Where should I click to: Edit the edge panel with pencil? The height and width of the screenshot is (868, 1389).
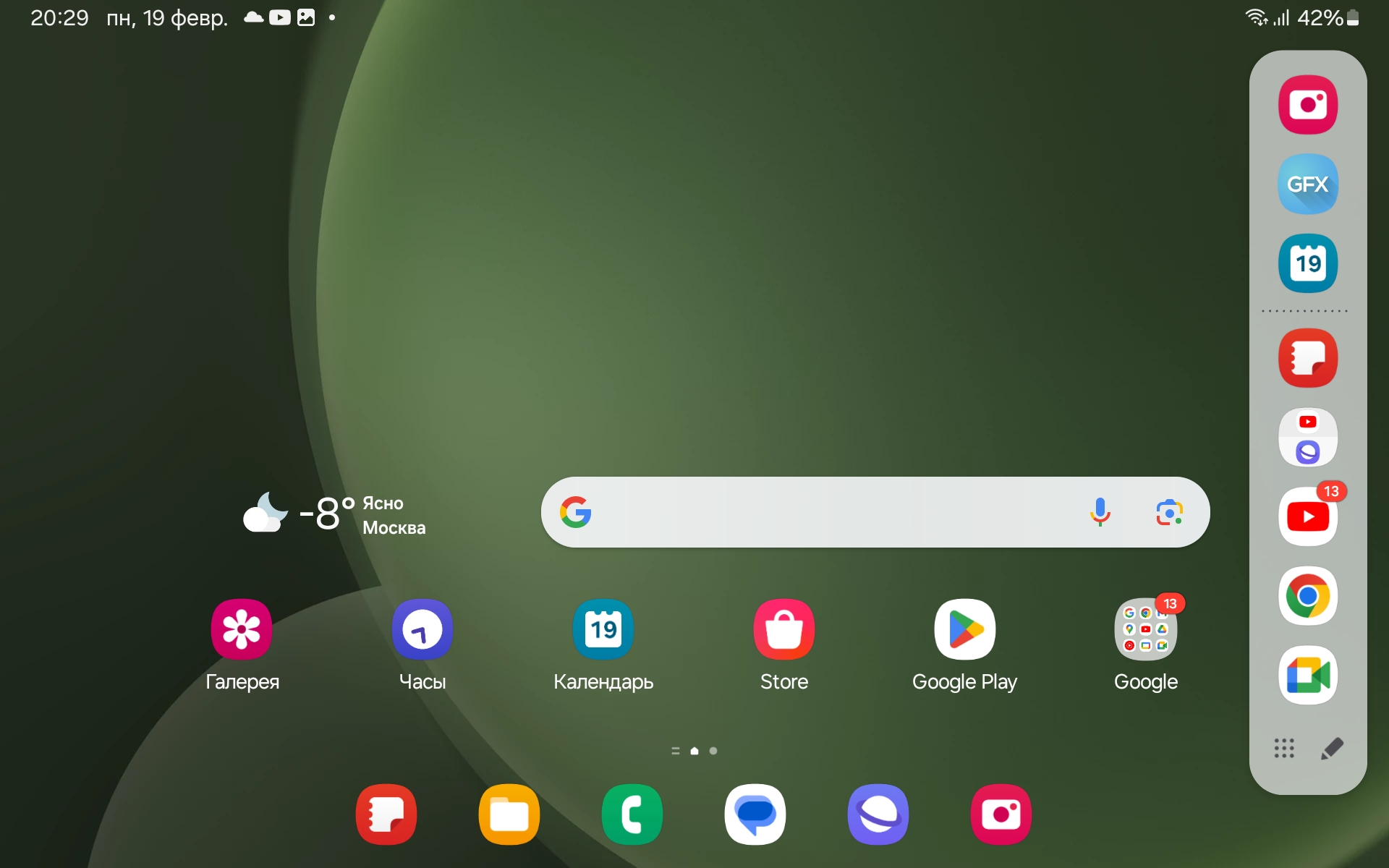point(1332,748)
